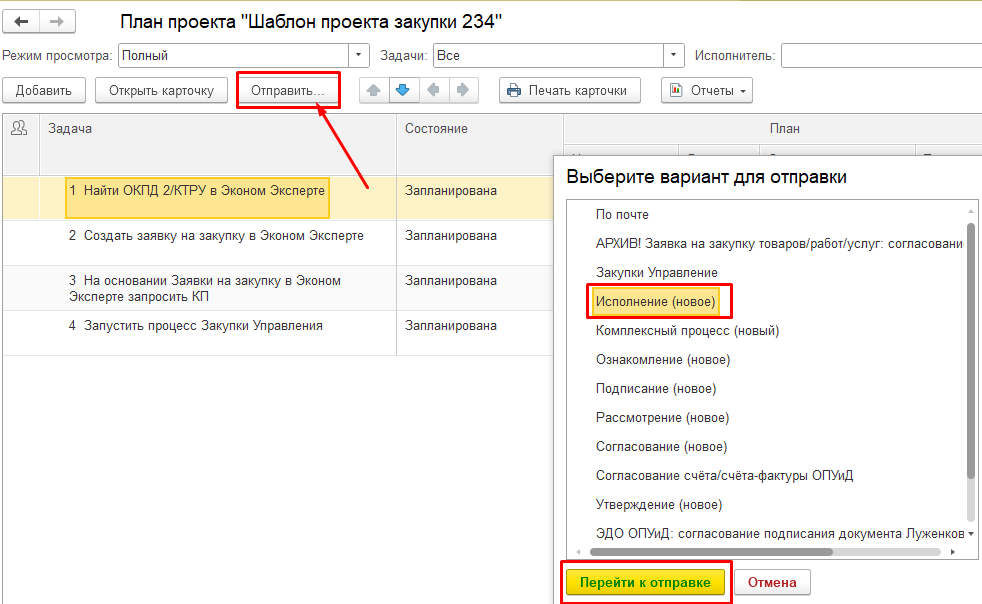The height and width of the screenshot is (604, 982).
Task: Select 'По почте' send option
Action: click(x=622, y=214)
